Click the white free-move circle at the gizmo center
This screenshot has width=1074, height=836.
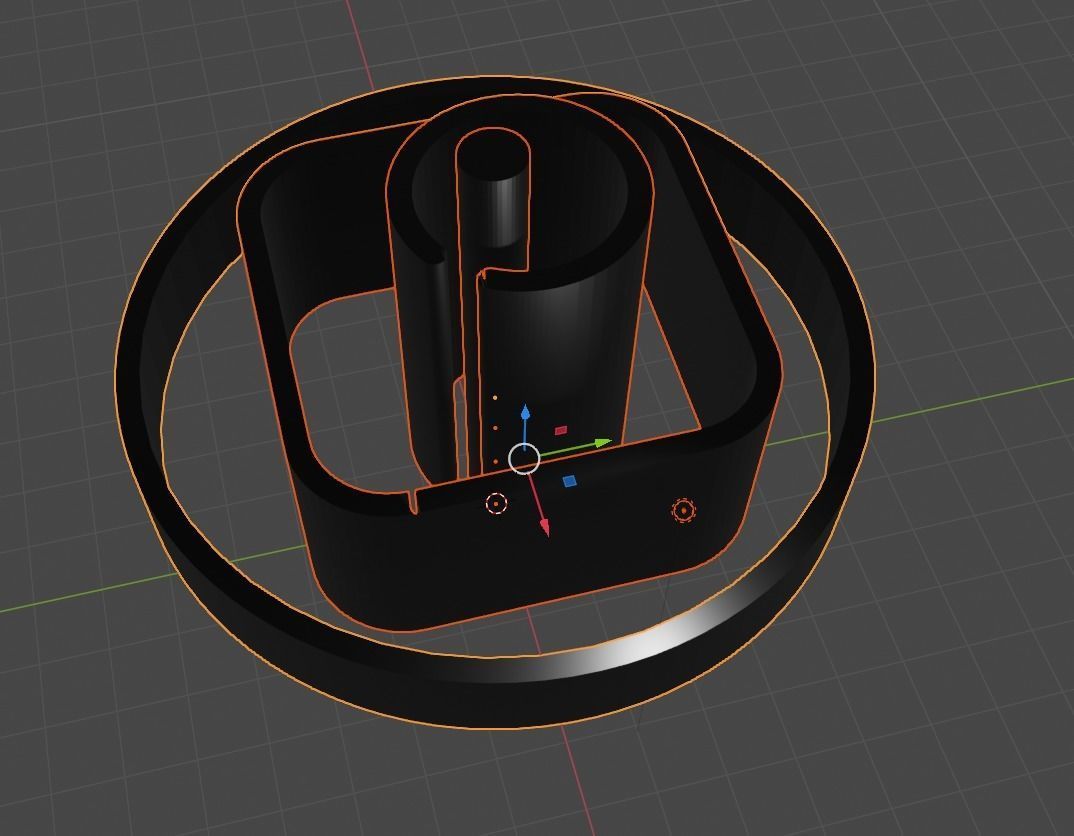[524, 459]
